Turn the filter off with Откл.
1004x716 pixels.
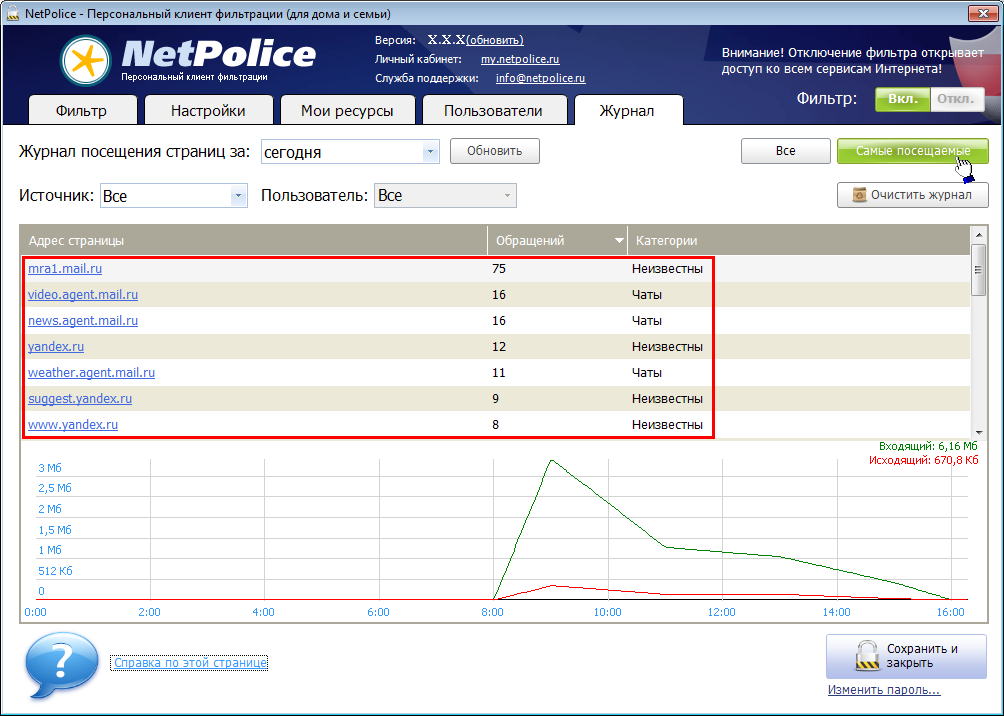(957, 99)
